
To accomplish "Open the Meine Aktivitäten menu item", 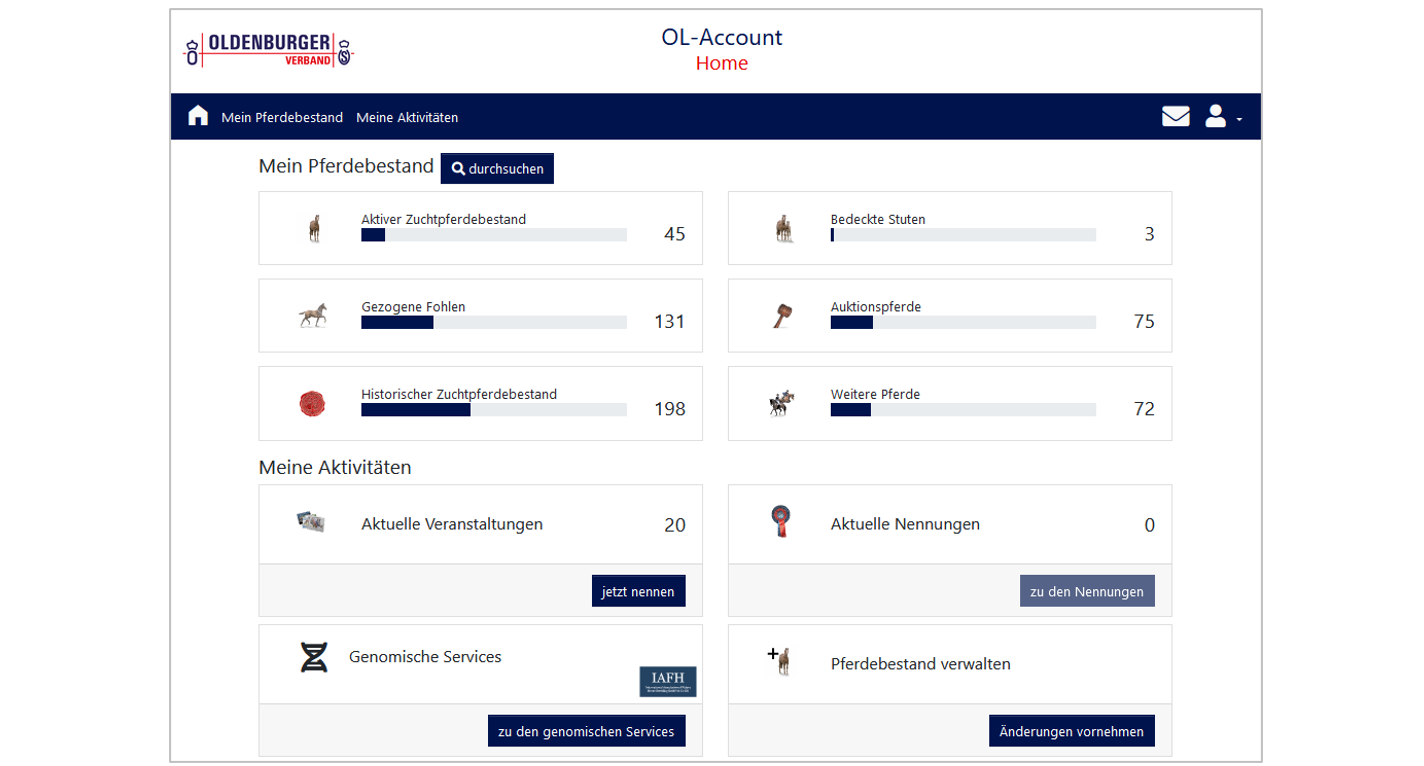I will click(407, 118).
